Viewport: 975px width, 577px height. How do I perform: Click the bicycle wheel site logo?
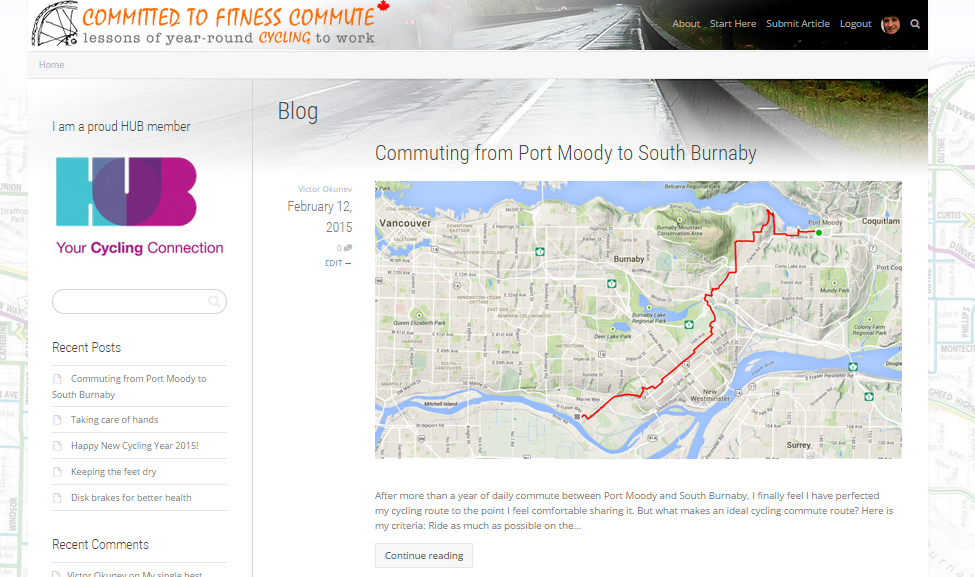[55, 24]
